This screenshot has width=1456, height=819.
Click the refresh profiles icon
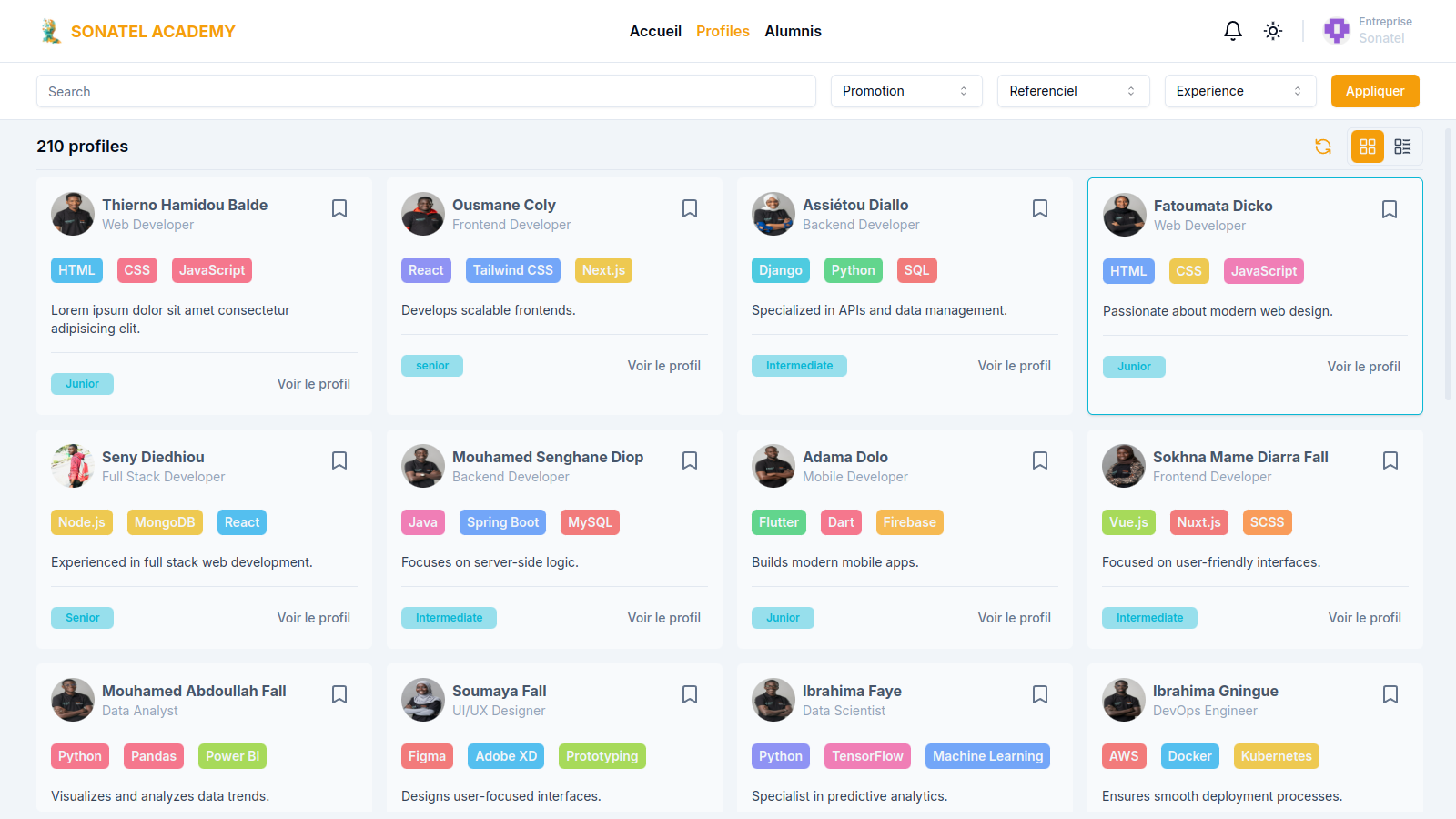pyautogui.click(x=1323, y=147)
